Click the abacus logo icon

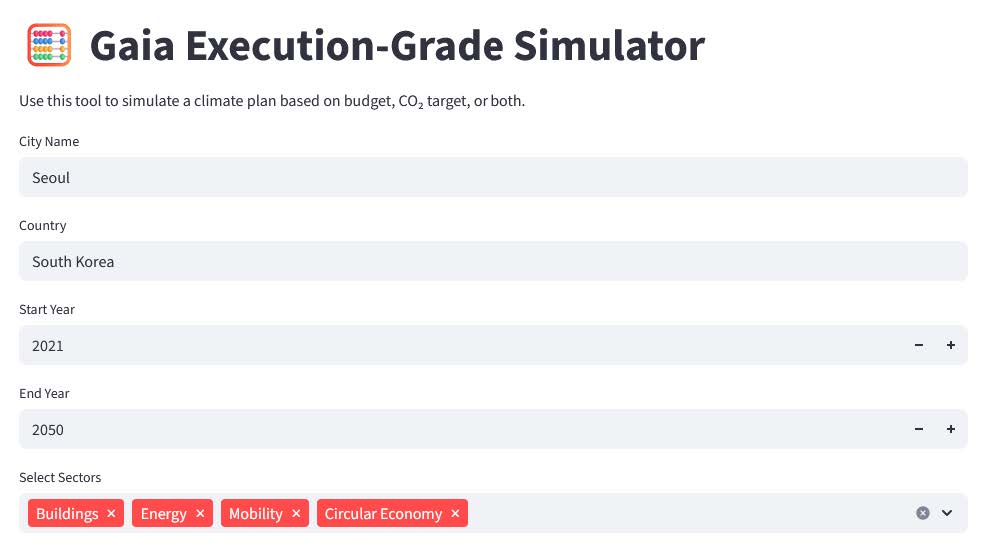(x=48, y=46)
